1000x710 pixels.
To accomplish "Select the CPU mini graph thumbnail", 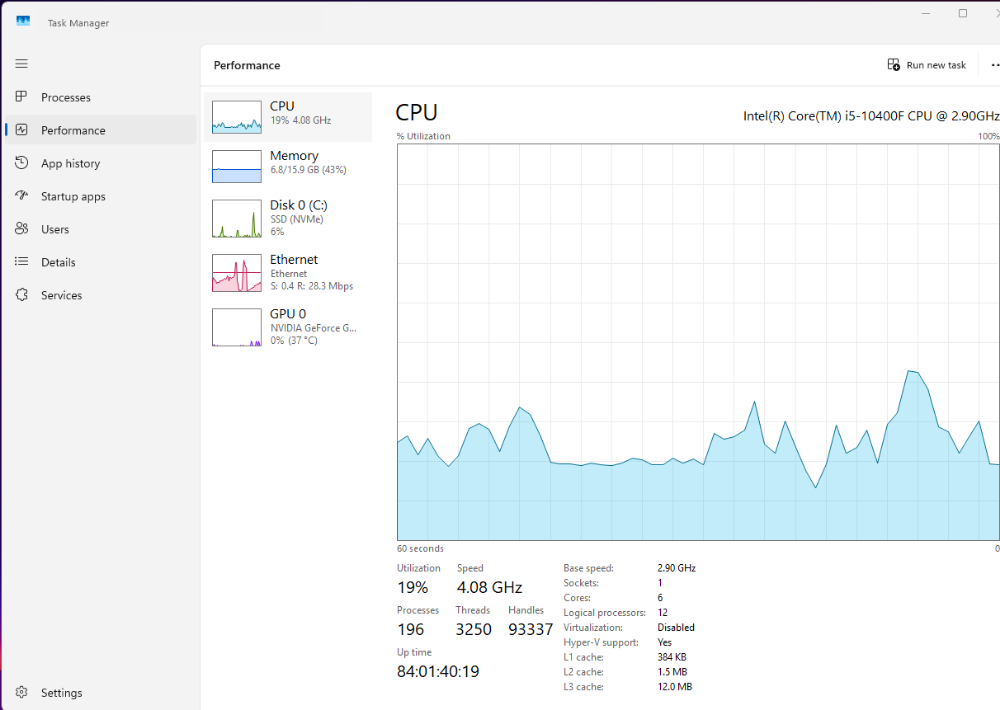I will [237, 117].
